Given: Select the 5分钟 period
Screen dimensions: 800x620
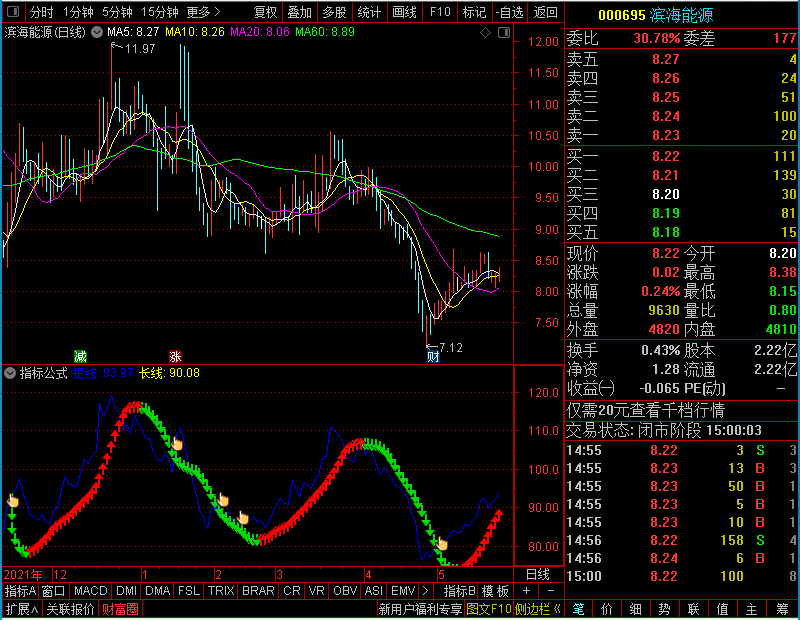Looking at the screenshot, I should click(x=117, y=12).
